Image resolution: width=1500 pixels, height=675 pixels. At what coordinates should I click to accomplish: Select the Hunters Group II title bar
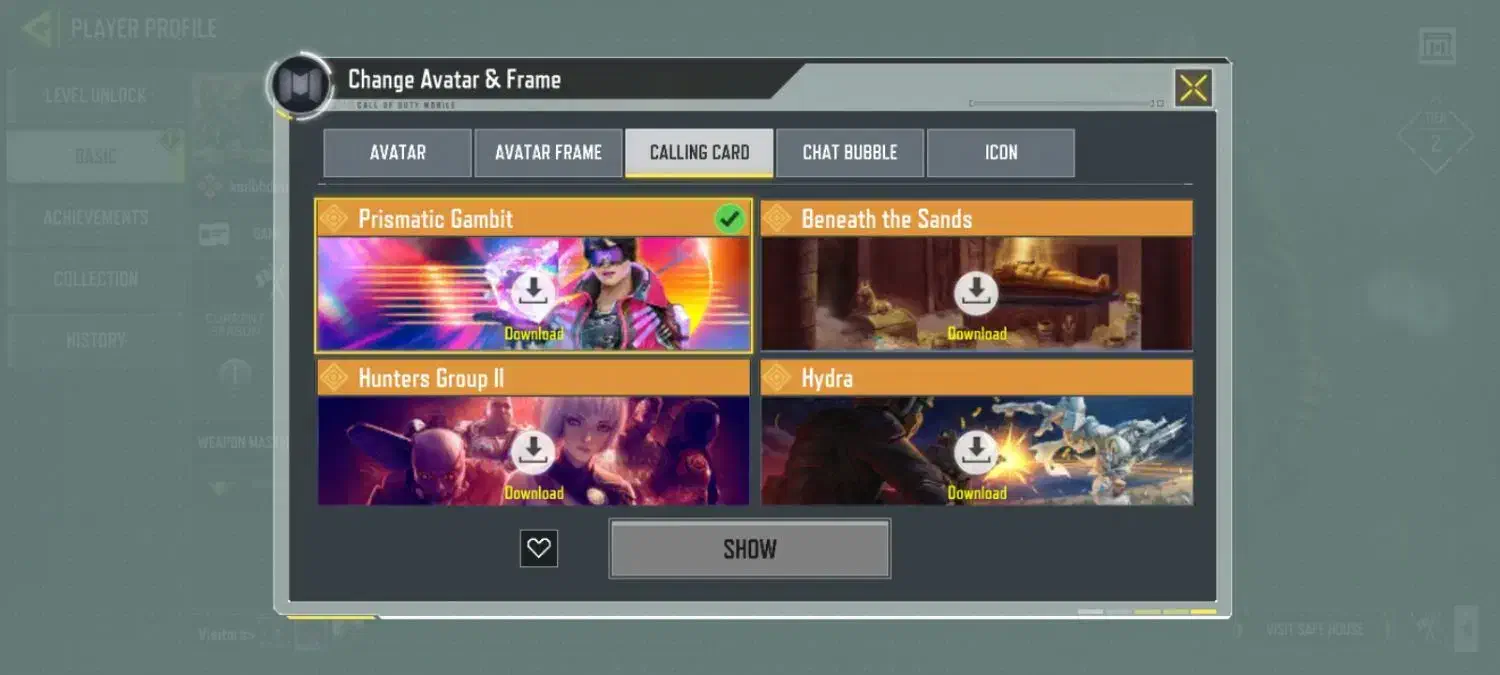(x=533, y=378)
